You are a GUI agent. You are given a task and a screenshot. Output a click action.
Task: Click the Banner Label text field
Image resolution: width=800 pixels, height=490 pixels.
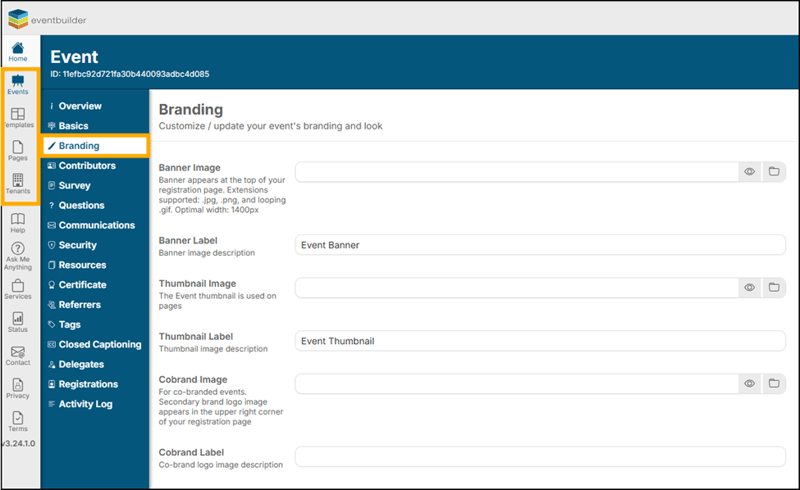tap(540, 245)
